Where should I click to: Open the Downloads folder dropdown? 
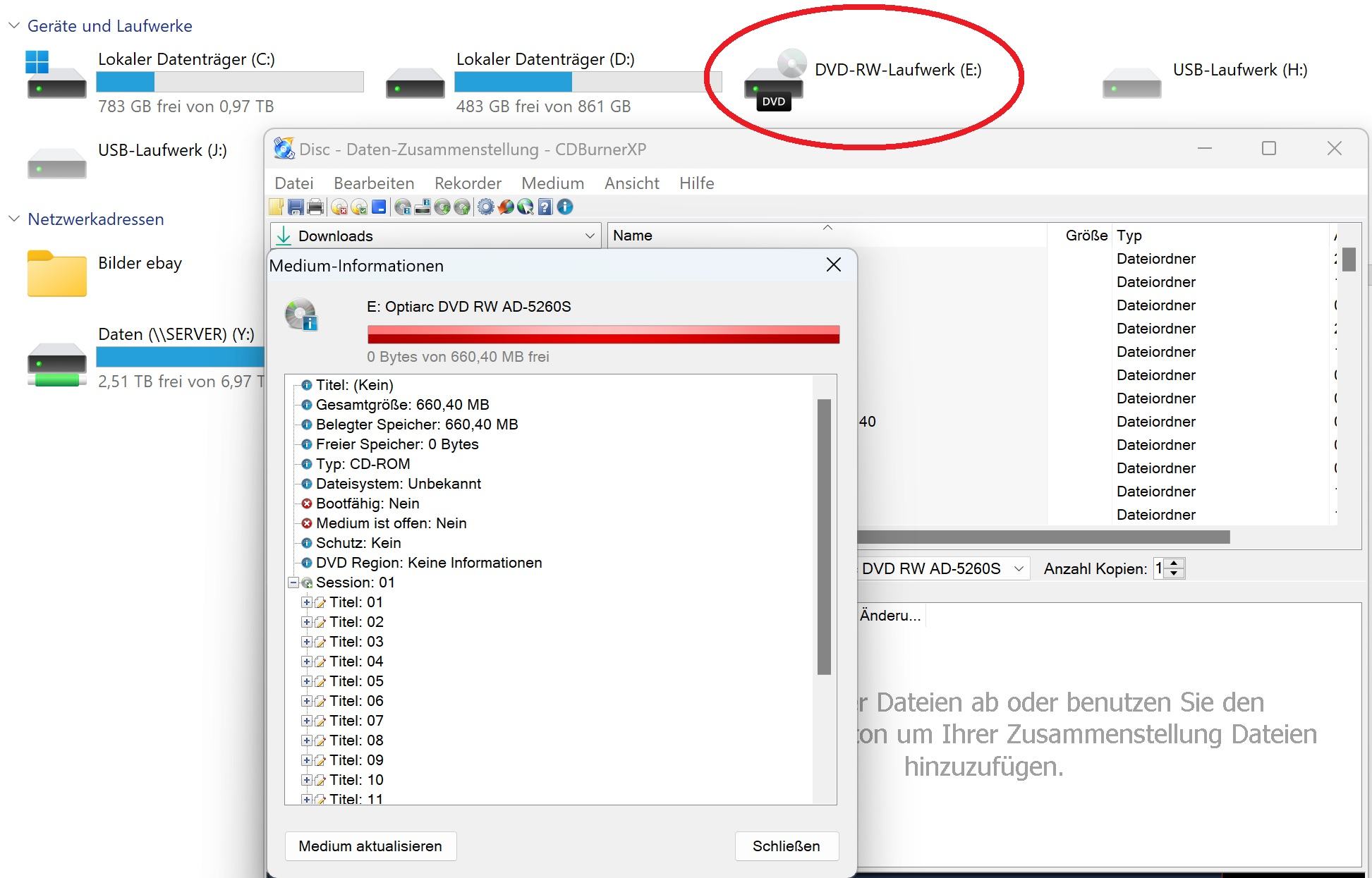click(x=590, y=236)
